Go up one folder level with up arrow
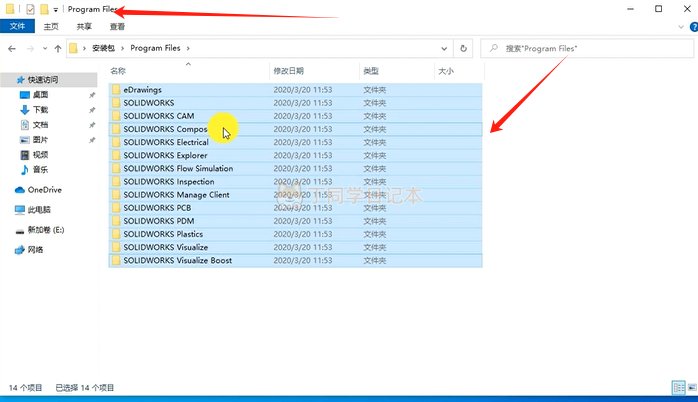Viewport: 698px width, 402px height. [x=58, y=48]
